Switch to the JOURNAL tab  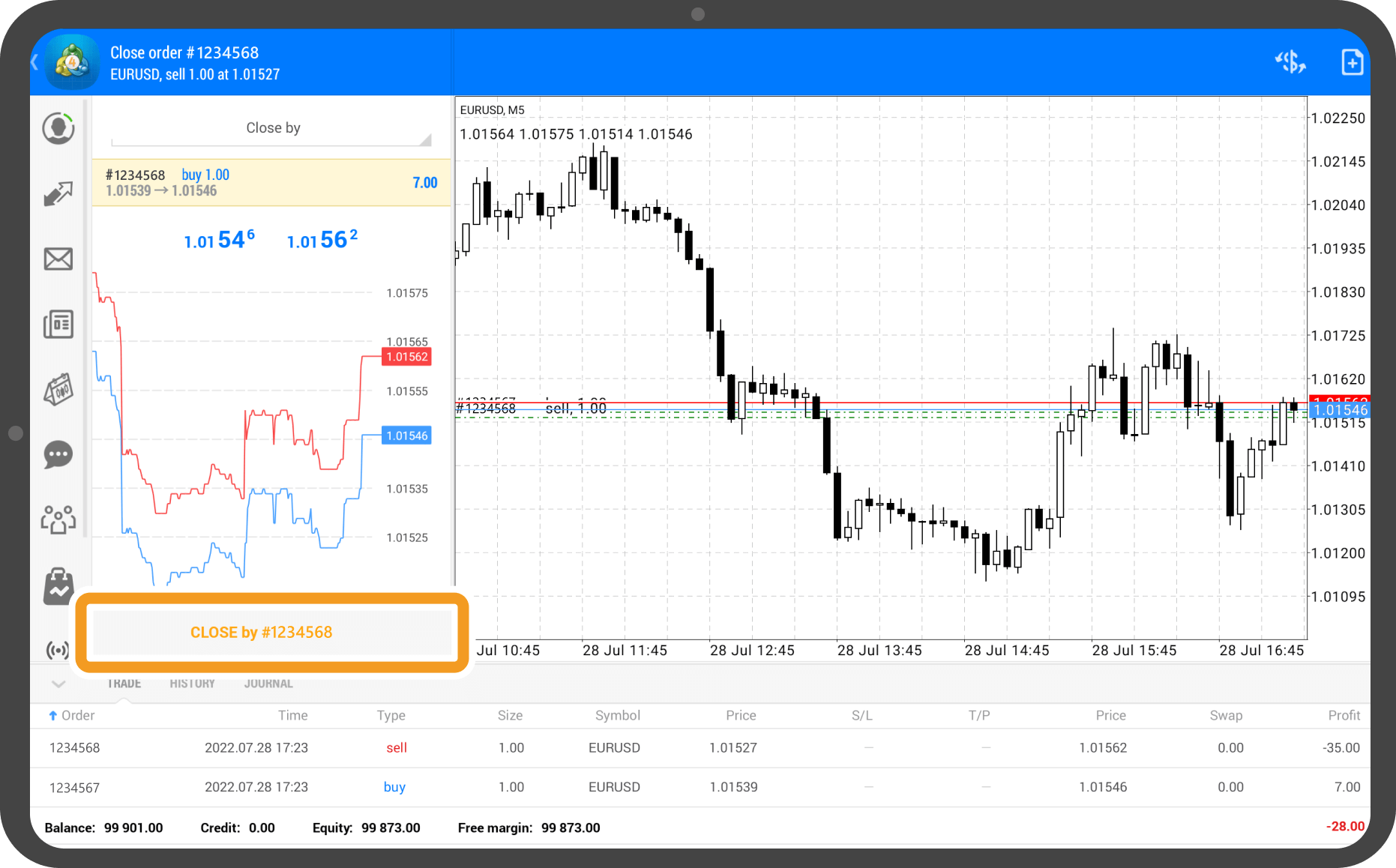268,684
